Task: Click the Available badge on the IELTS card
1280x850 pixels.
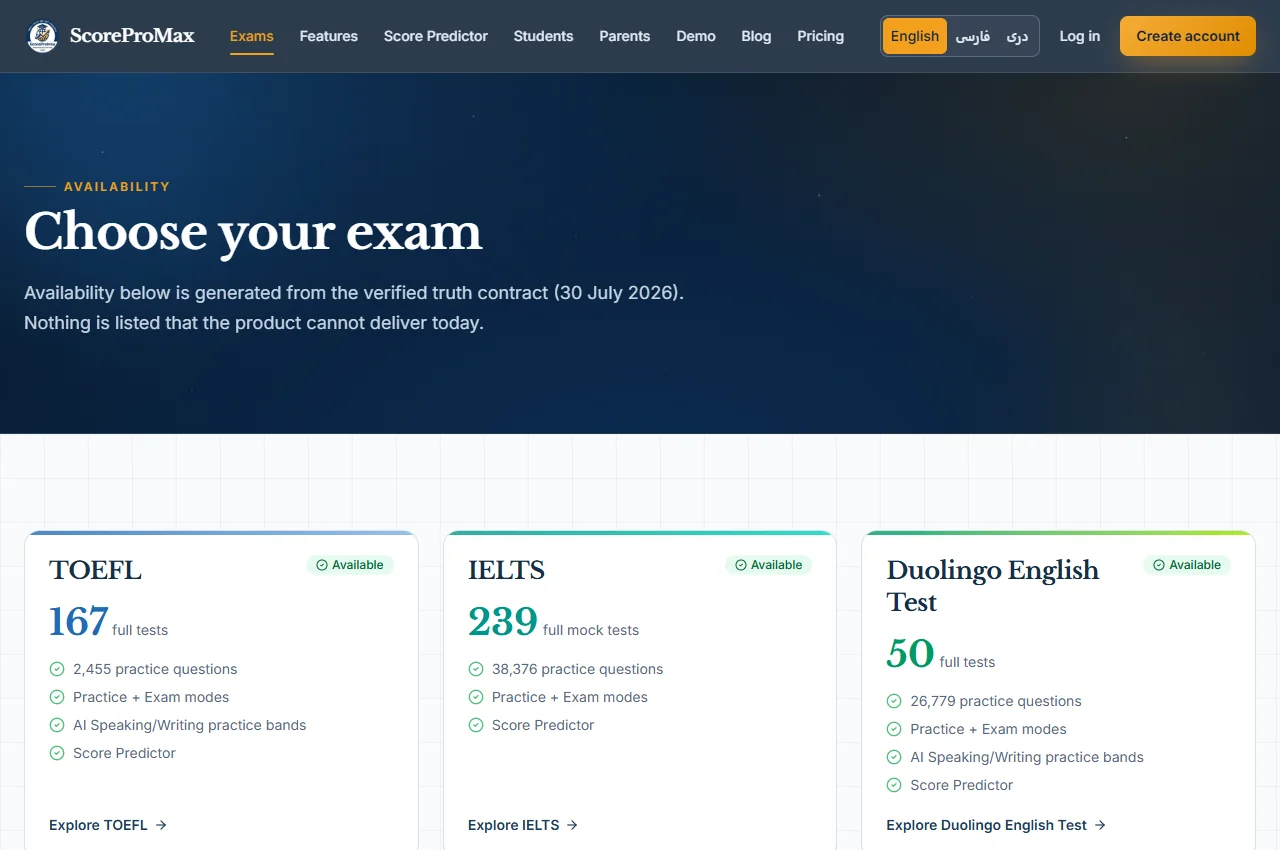Action: [x=769, y=565]
